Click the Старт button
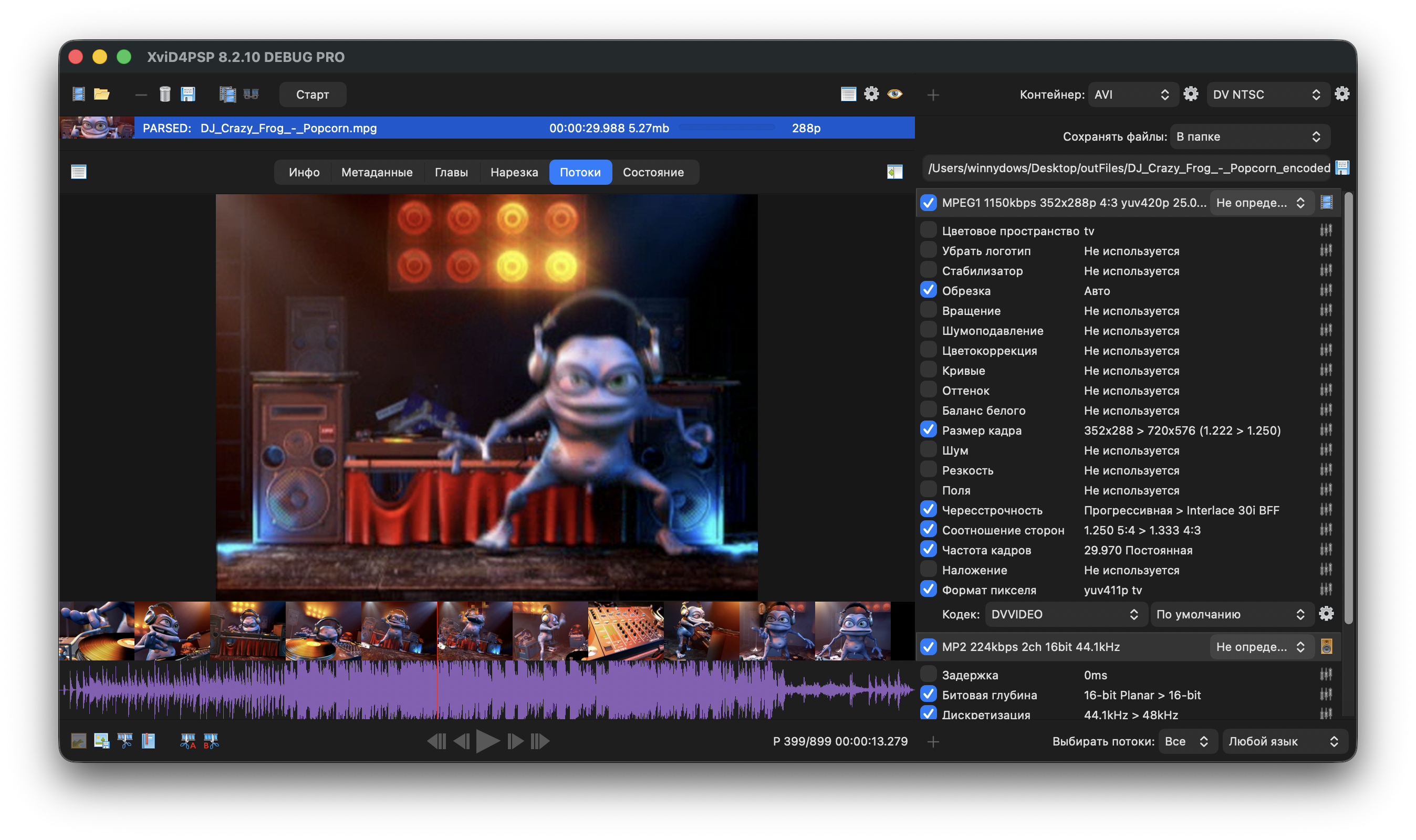 [x=313, y=94]
